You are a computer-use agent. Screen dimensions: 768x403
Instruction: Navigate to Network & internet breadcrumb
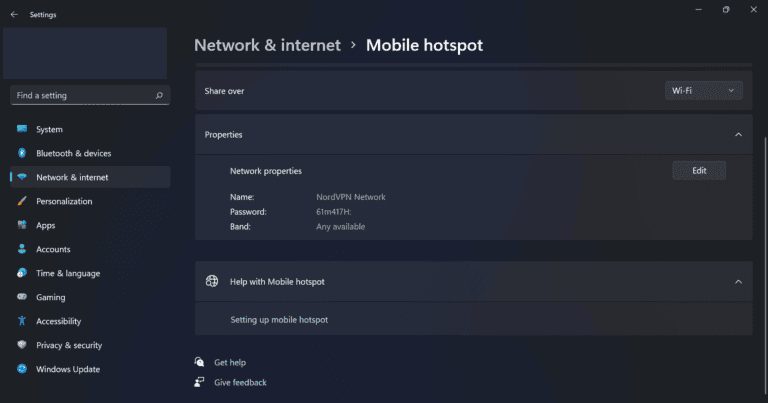point(267,45)
